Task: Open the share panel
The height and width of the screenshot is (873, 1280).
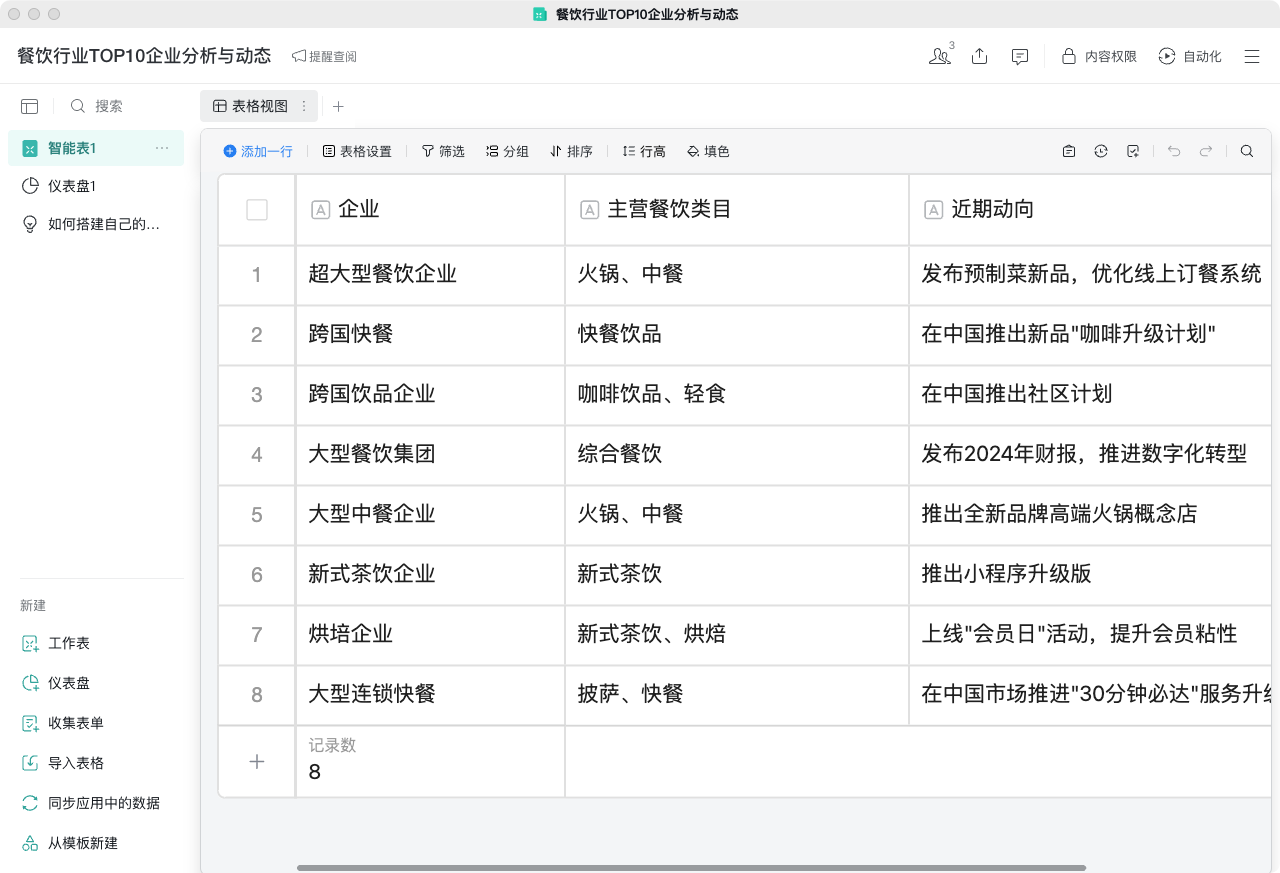Action: pos(979,57)
